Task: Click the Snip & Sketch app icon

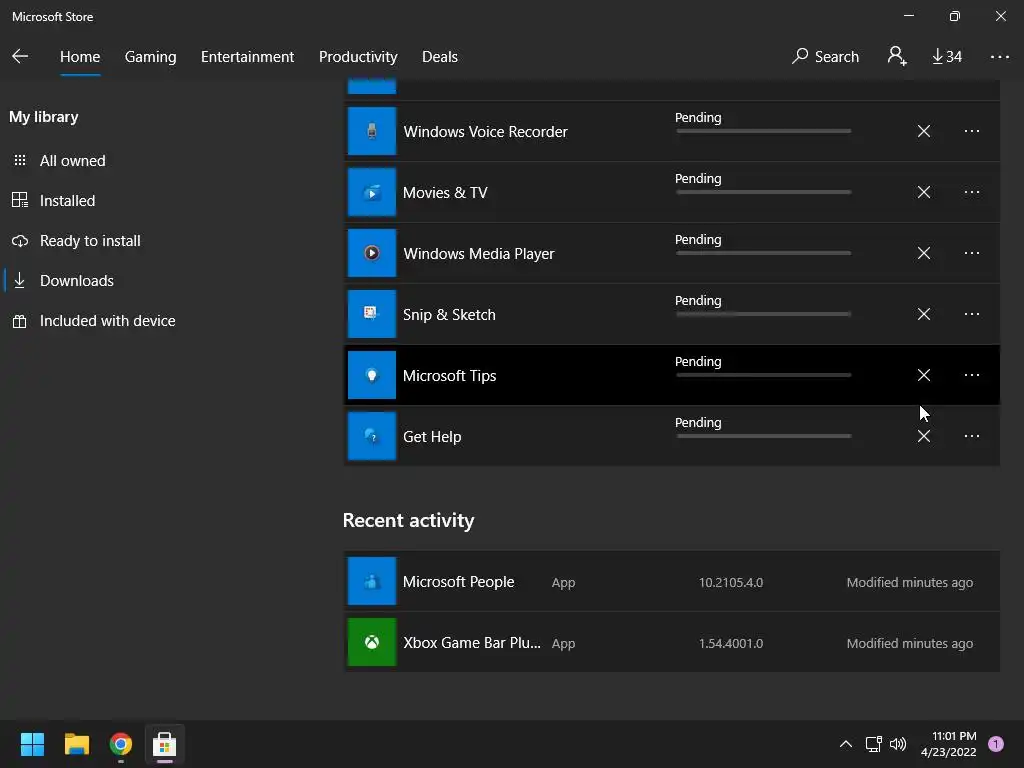Action: click(372, 314)
